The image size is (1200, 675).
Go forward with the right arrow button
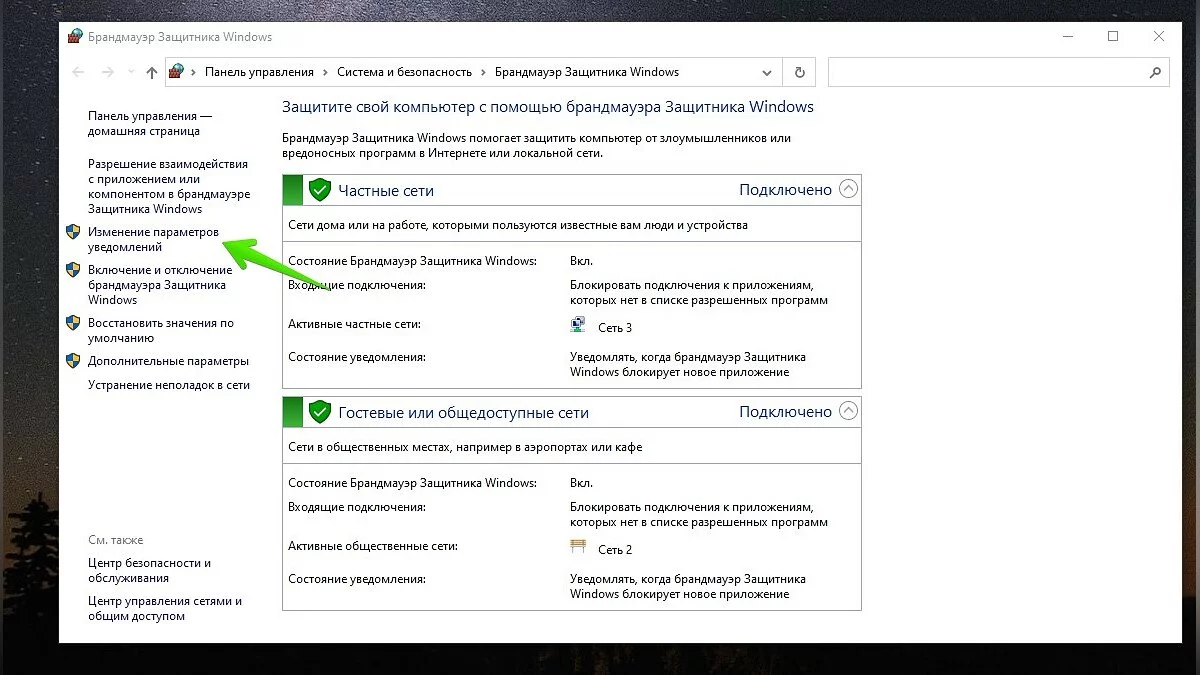pos(108,72)
